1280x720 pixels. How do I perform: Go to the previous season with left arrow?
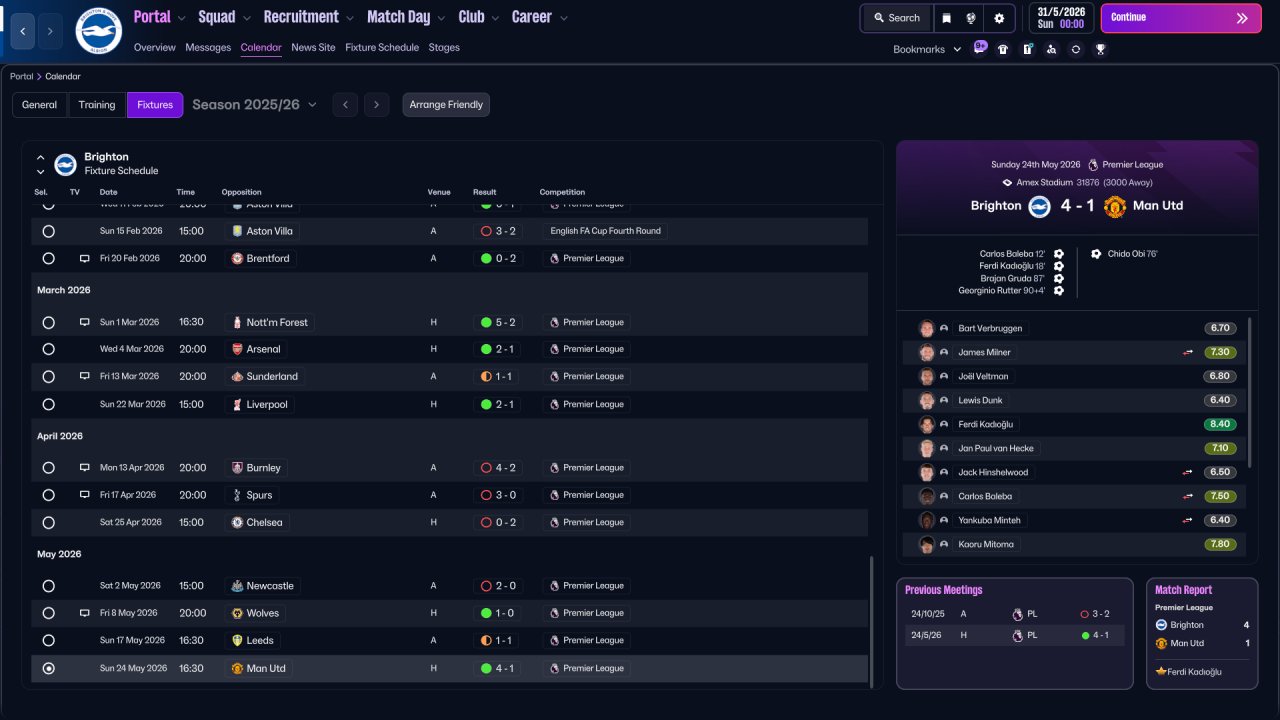tap(345, 105)
